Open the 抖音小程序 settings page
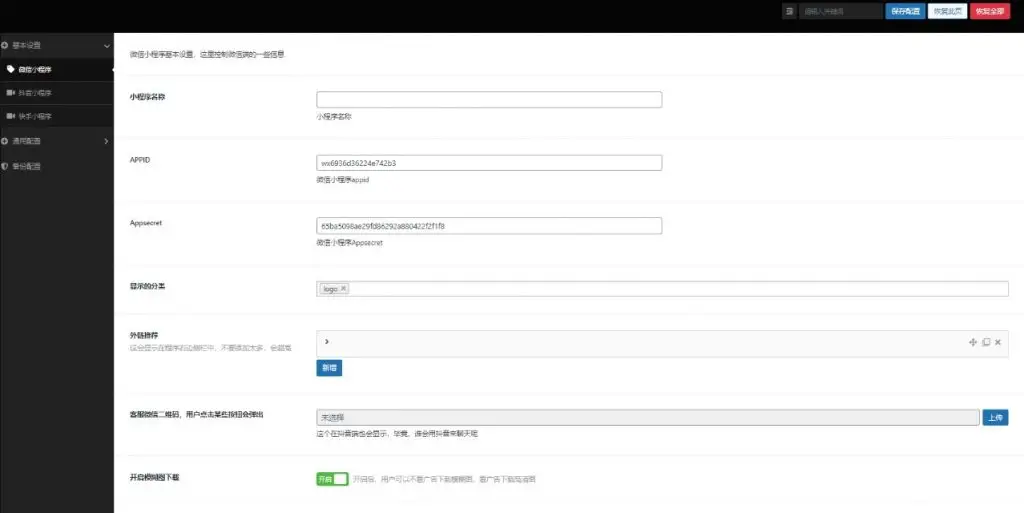Viewport: 1024px width, 513px height. [x=35, y=93]
